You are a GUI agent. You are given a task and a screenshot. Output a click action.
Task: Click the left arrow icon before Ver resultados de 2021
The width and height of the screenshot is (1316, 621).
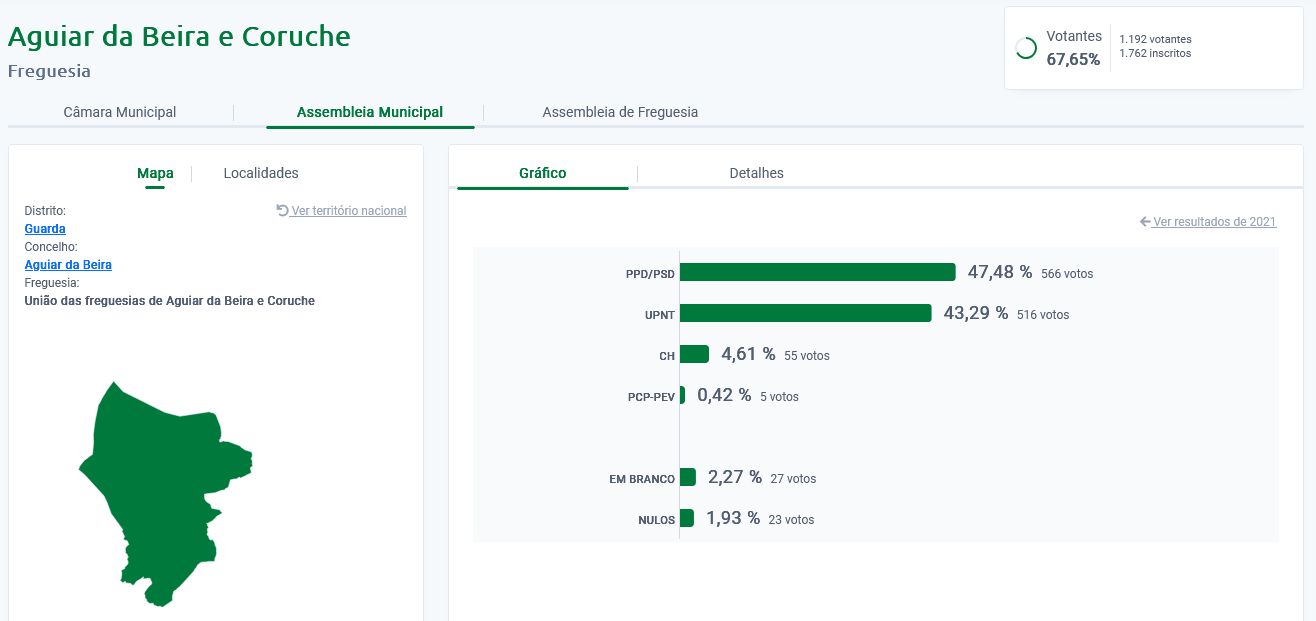click(x=1145, y=222)
